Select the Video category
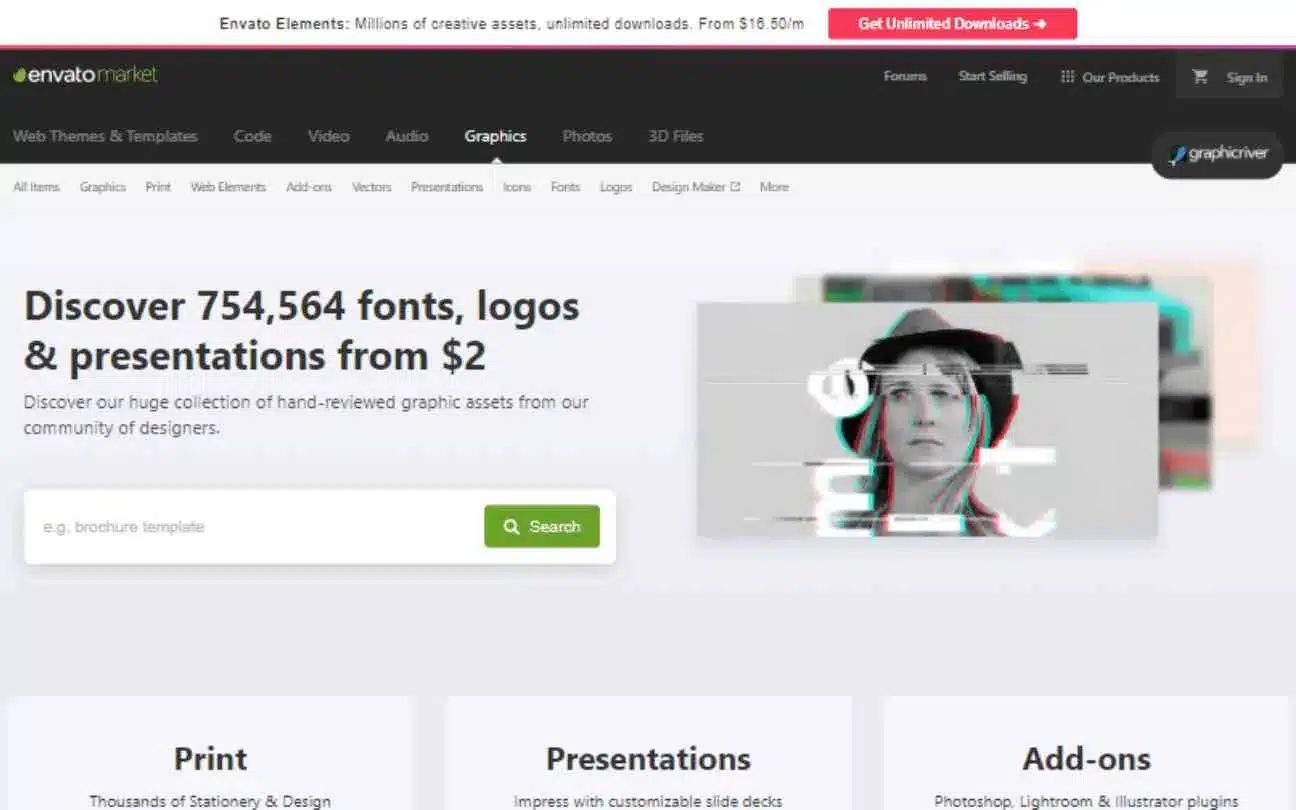This screenshot has height=810, width=1296. [x=328, y=136]
